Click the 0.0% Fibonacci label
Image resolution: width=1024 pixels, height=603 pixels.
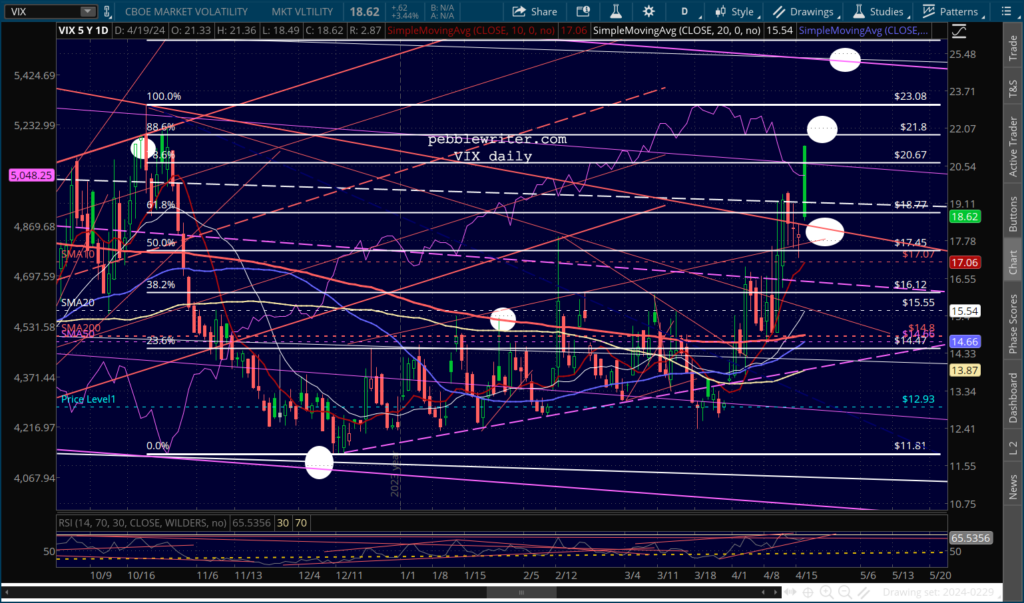pyautogui.click(x=158, y=446)
